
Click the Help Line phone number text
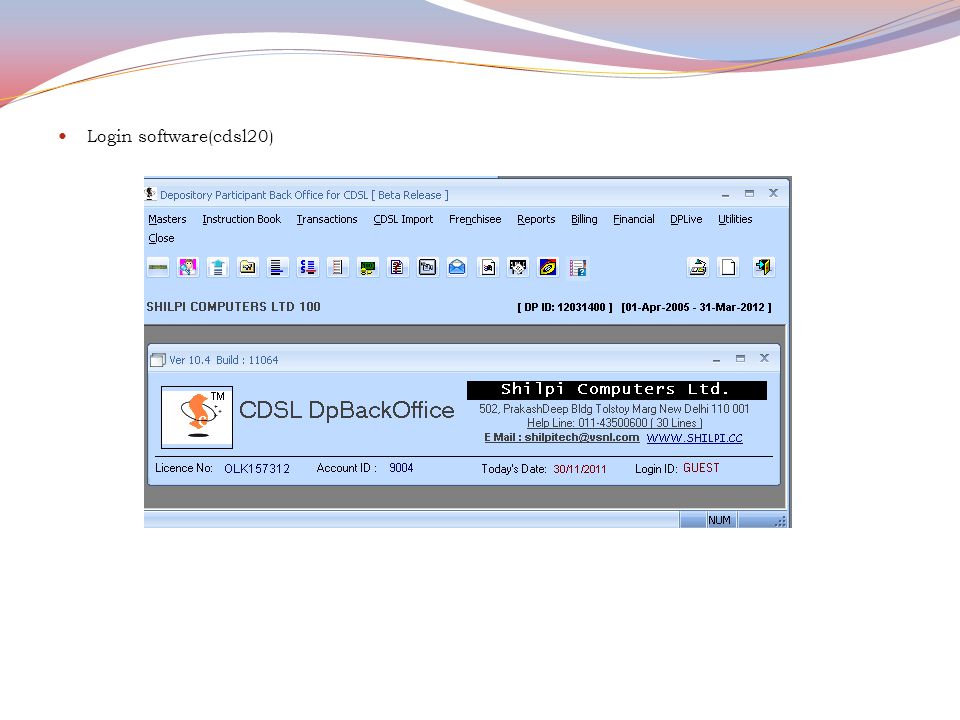coord(614,423)
